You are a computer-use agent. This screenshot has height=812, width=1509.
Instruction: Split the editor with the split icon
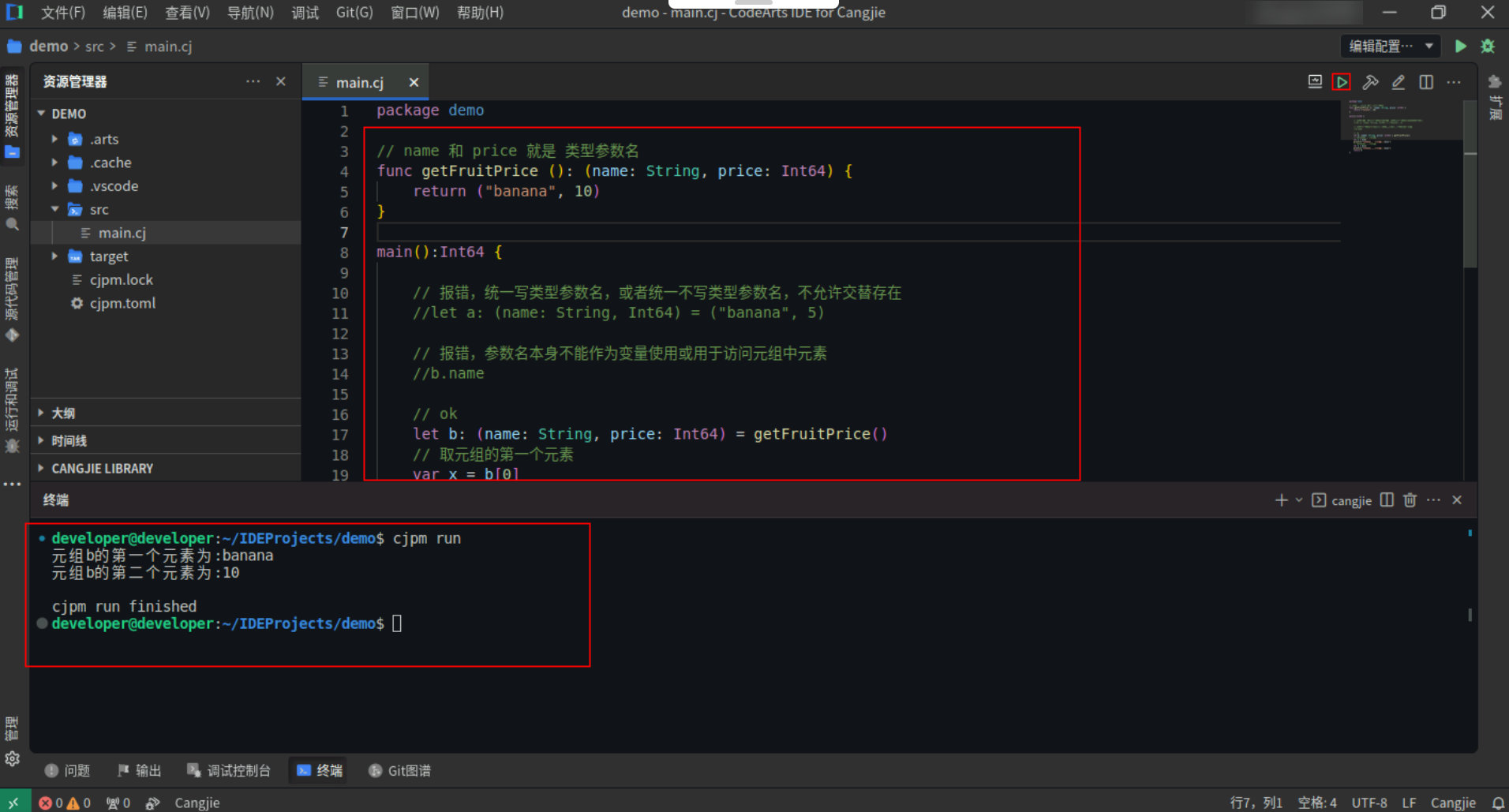[x=1426, y=82]
